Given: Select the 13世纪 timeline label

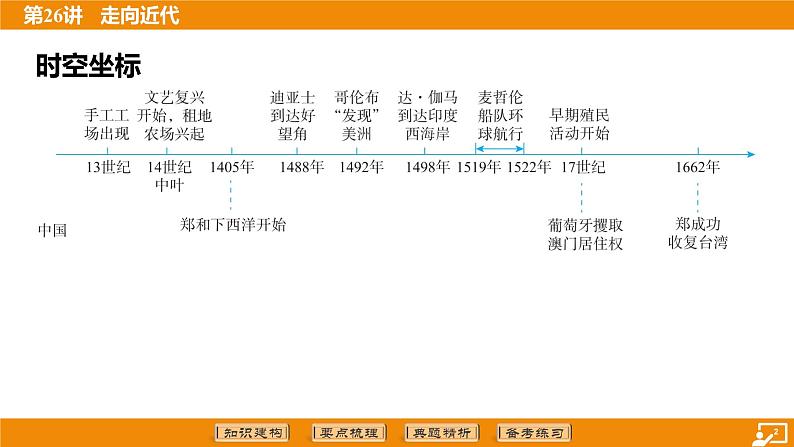Looking at the screenshot, I should click(x=108, y=167).
